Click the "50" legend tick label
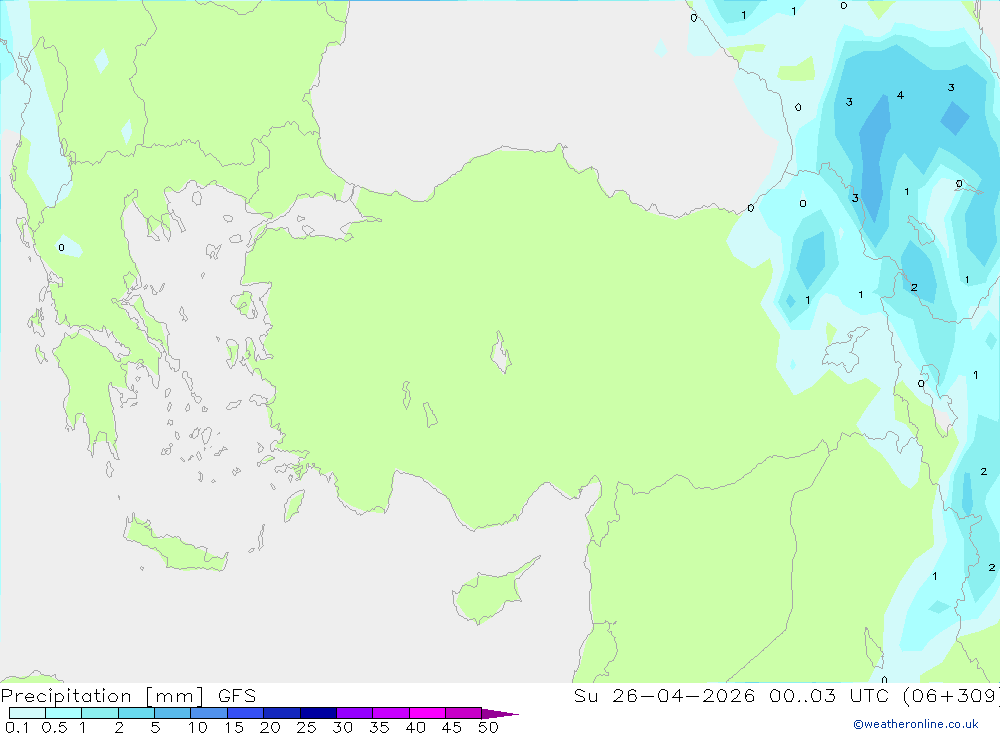The height and width of the screenshot is (733, 1000). 488,727
